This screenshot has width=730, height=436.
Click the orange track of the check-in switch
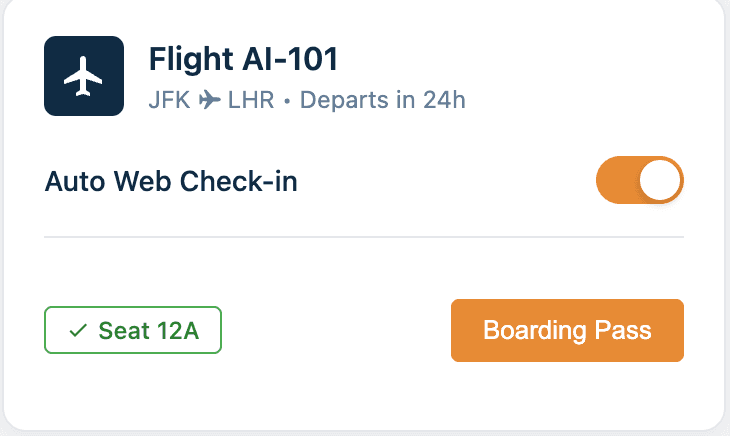click(616, 181)
